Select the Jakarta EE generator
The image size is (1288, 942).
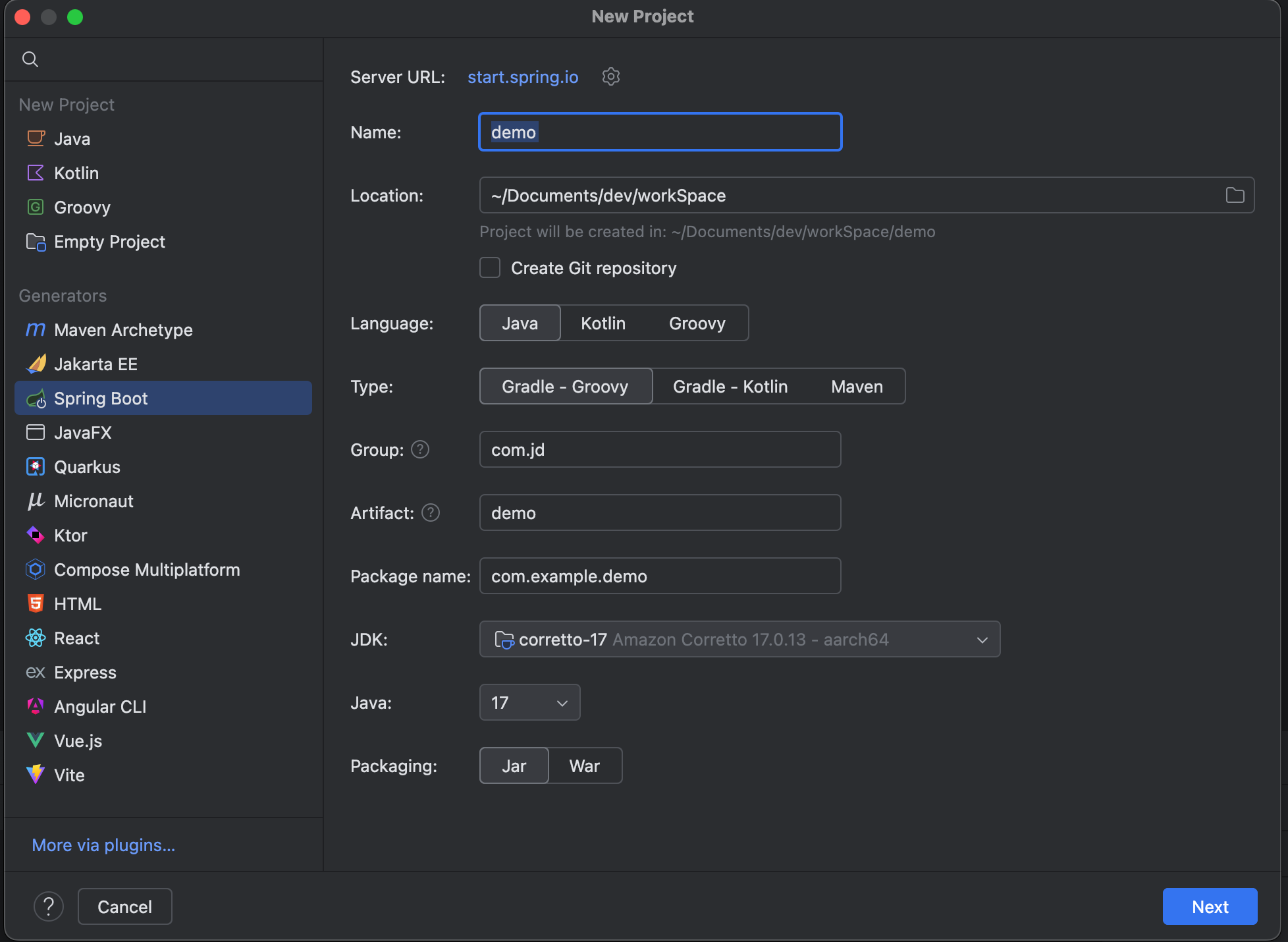pyautogui.click(x=95, y=364)
